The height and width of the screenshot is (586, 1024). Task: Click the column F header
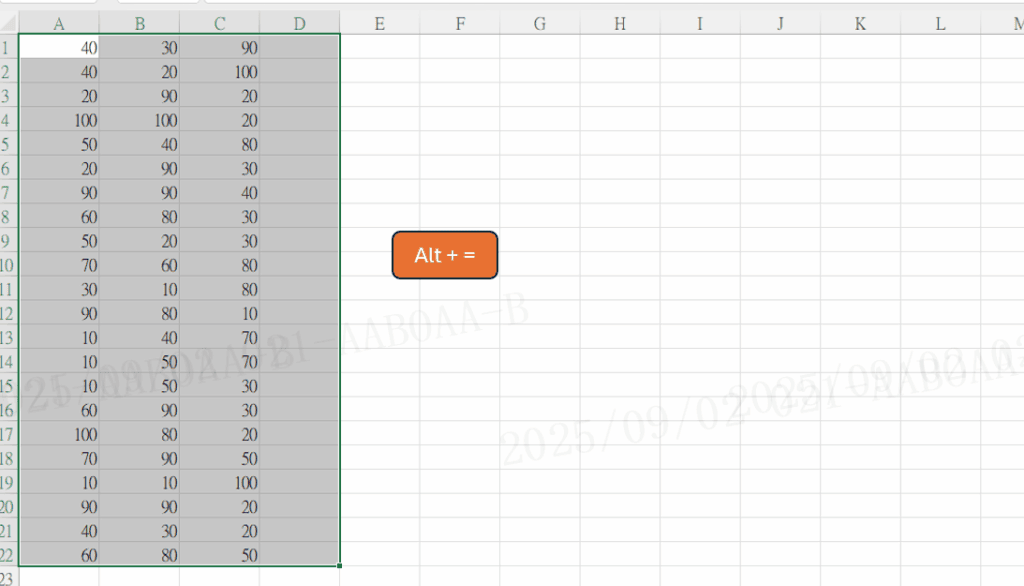coord(460,24)
